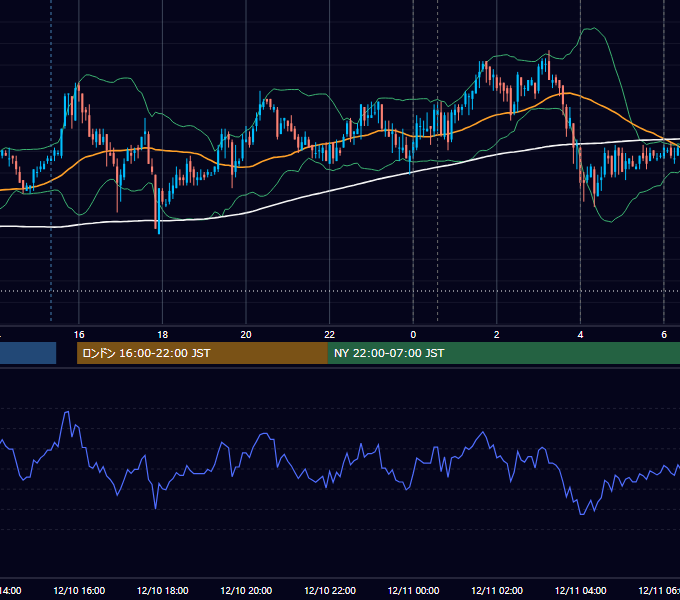Click the oscillator's highest peak near 16:00
680x600 pixels.
pos(67,412)
